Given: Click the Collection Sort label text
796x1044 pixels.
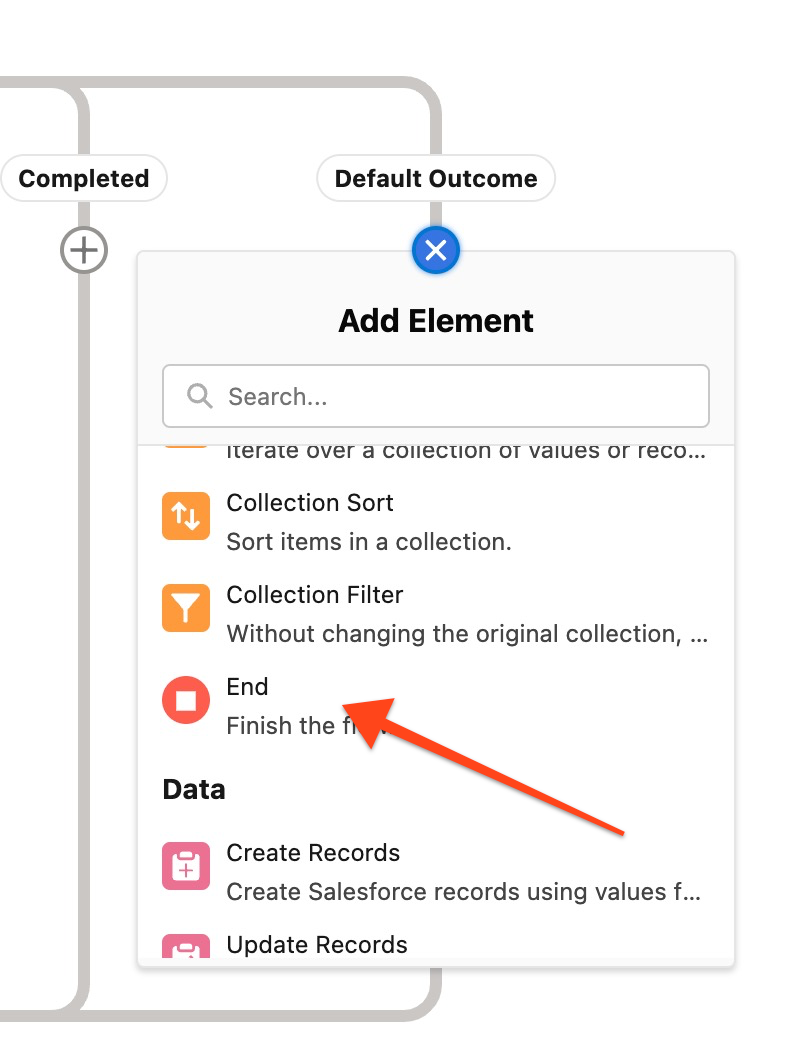Looking at the screenshot, I should click(310, 503).
